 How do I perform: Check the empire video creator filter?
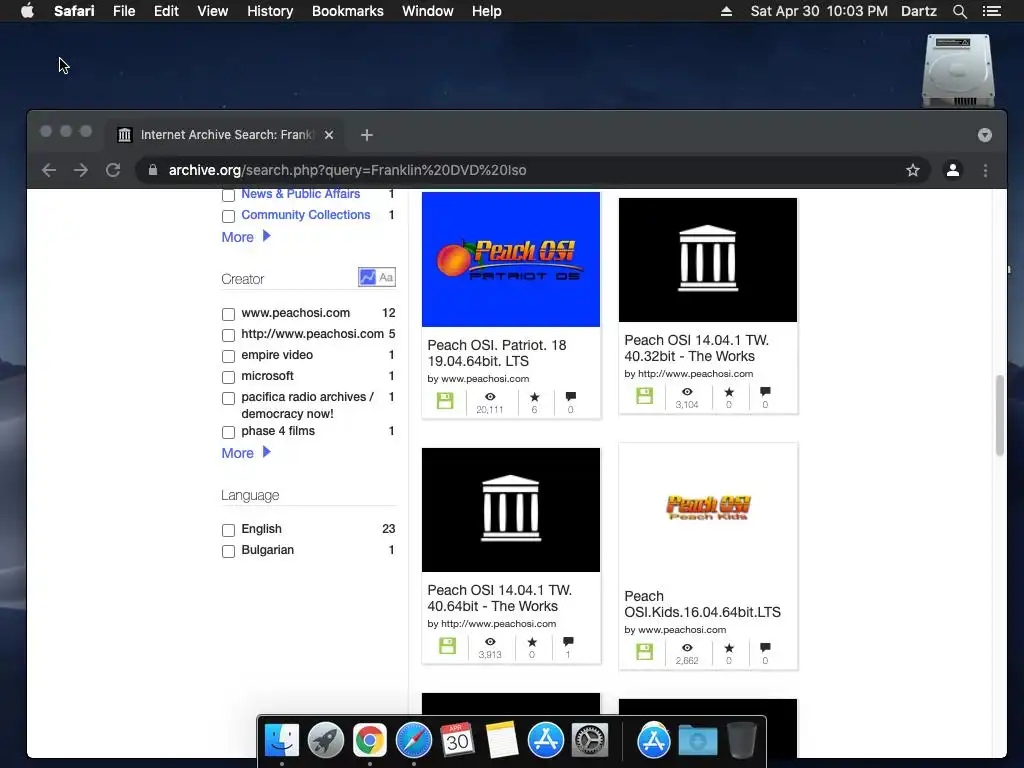click(228, 356)
